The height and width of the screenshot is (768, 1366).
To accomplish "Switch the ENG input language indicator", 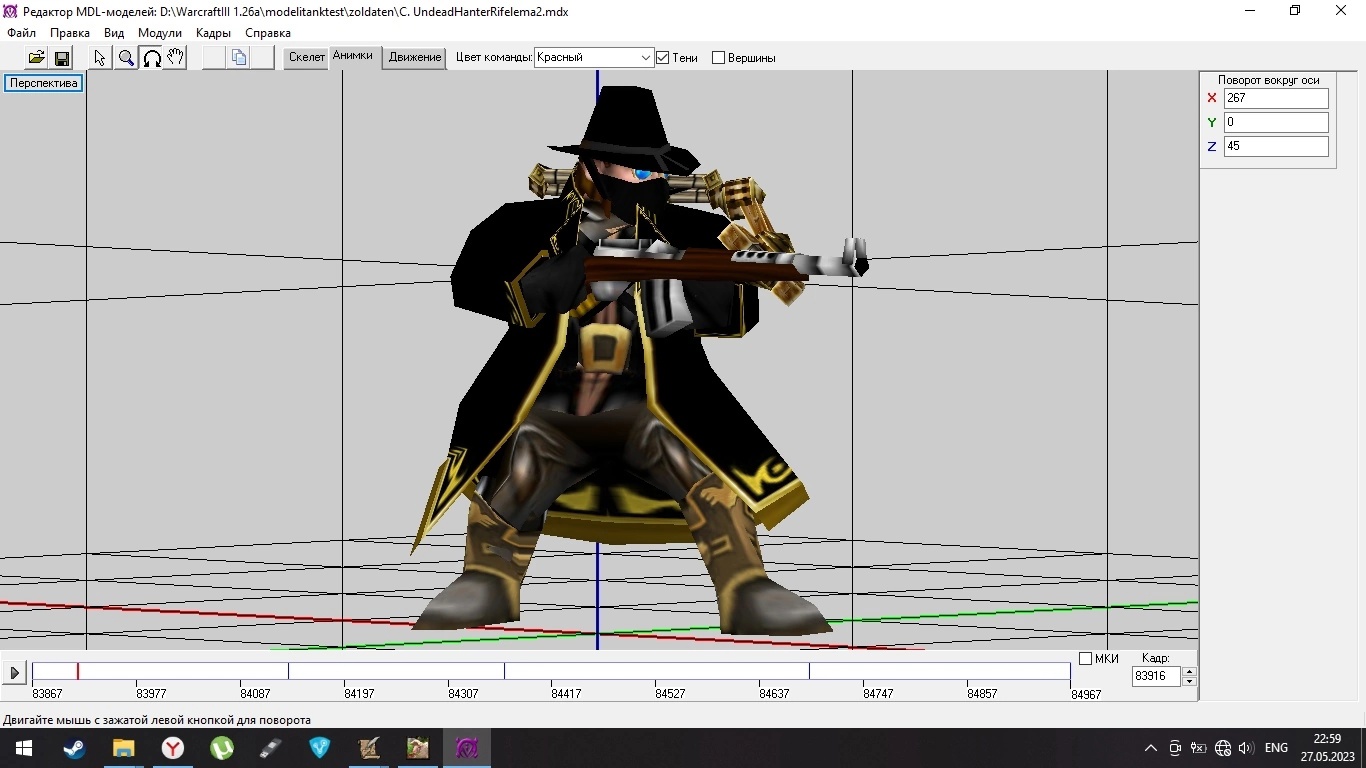I will pyautogui.click(x=1276, y=748).
